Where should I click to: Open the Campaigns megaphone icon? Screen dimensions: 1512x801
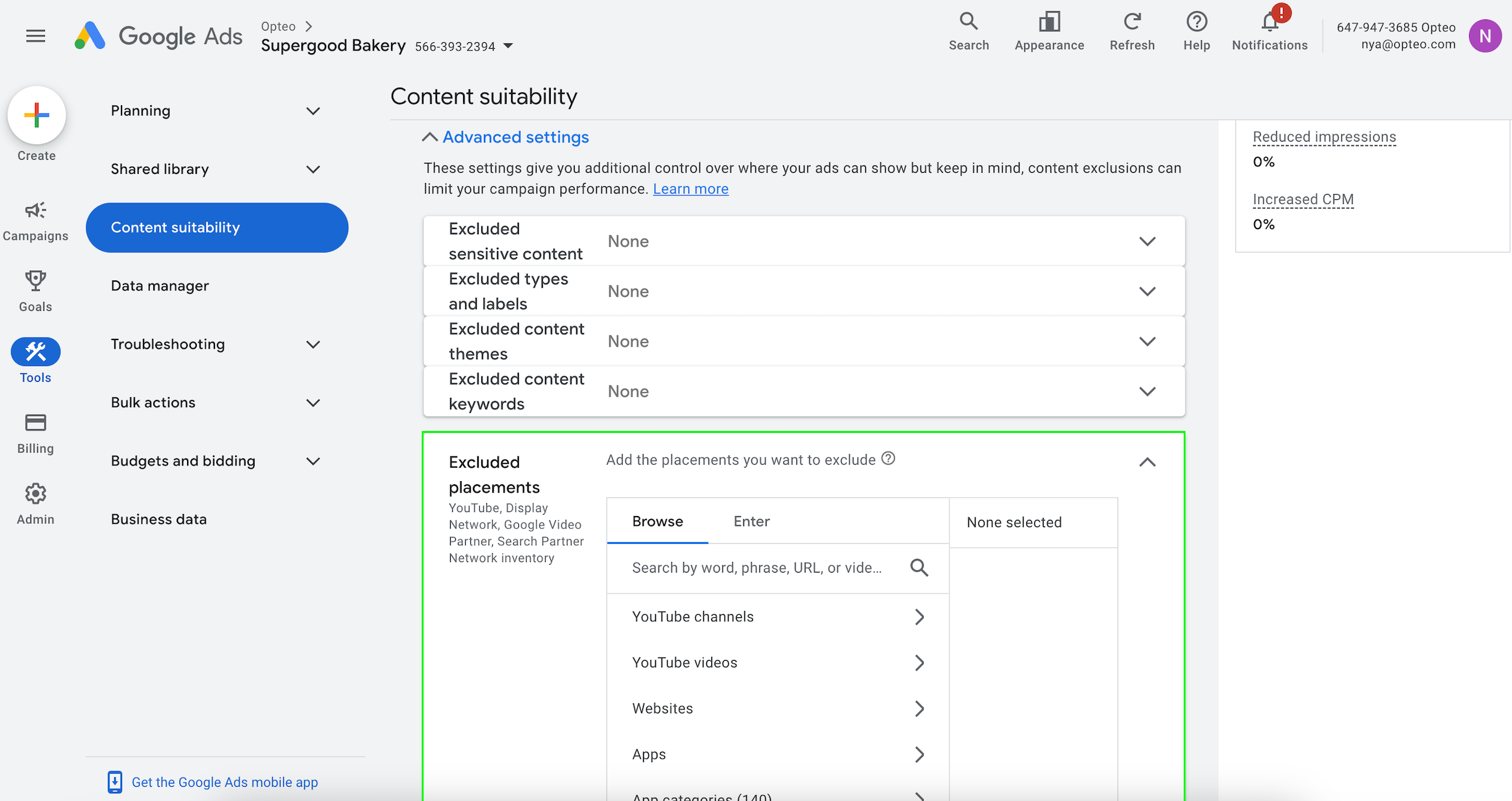pyautogui.click(x=35, y=210)
